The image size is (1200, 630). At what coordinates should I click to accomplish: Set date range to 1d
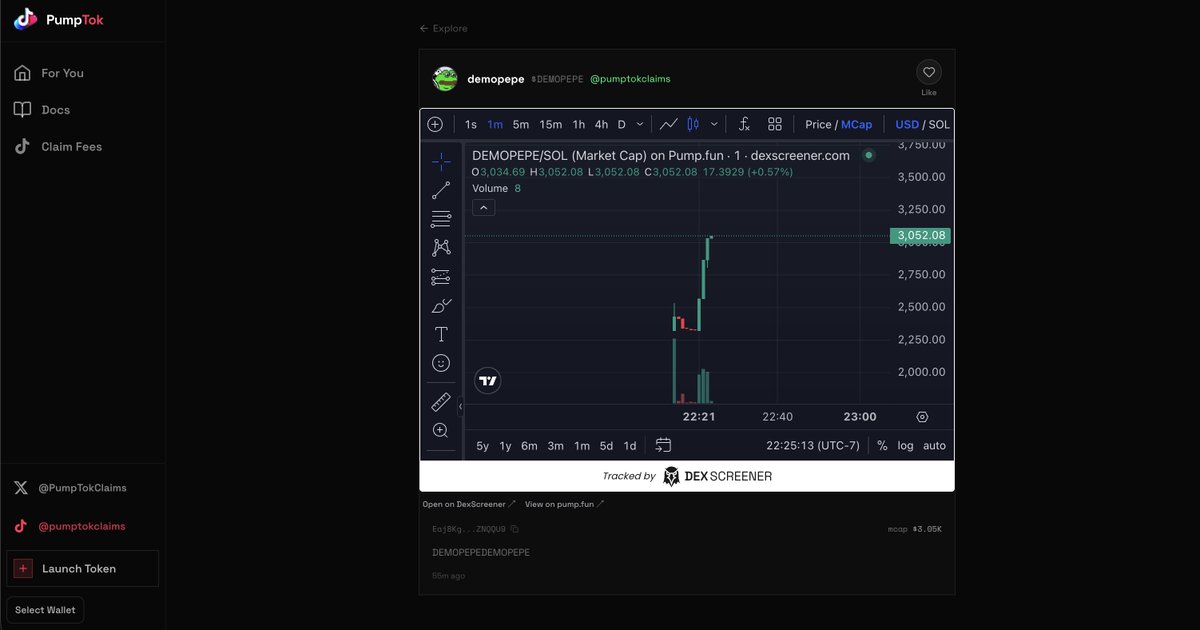[x=630, y=446]
